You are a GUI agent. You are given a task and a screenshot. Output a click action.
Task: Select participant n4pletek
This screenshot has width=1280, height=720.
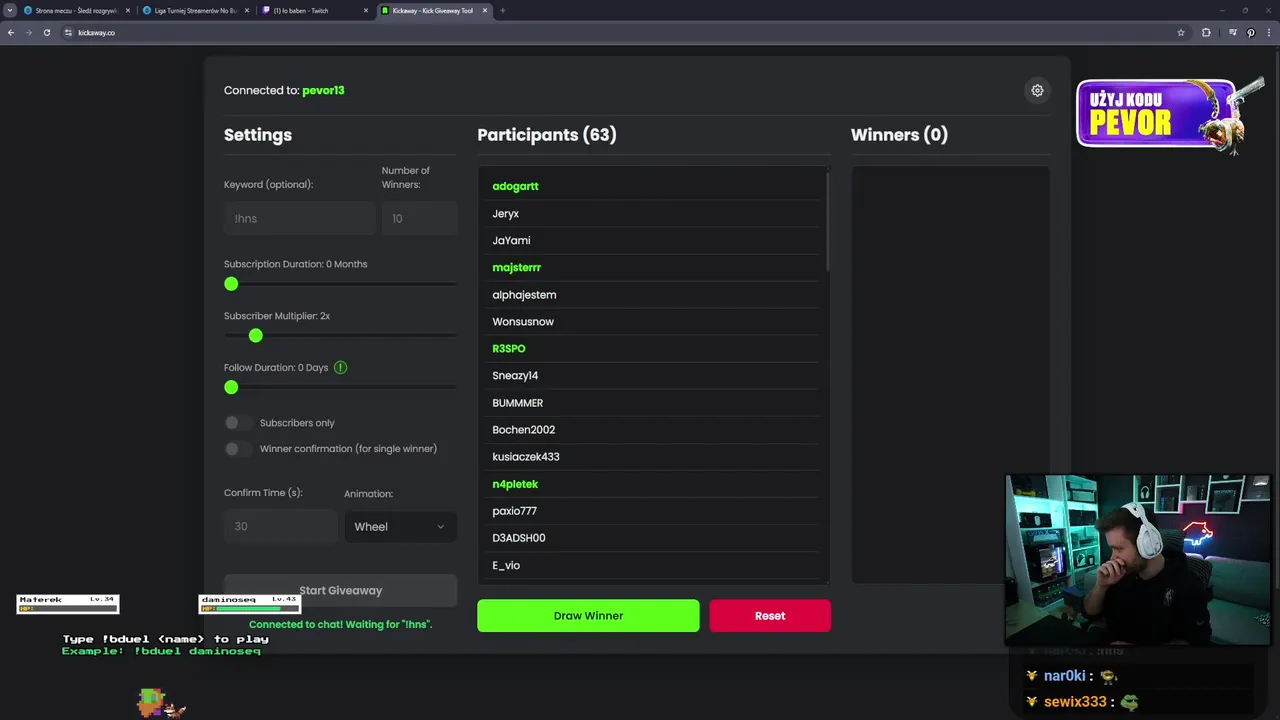[515, 484]
